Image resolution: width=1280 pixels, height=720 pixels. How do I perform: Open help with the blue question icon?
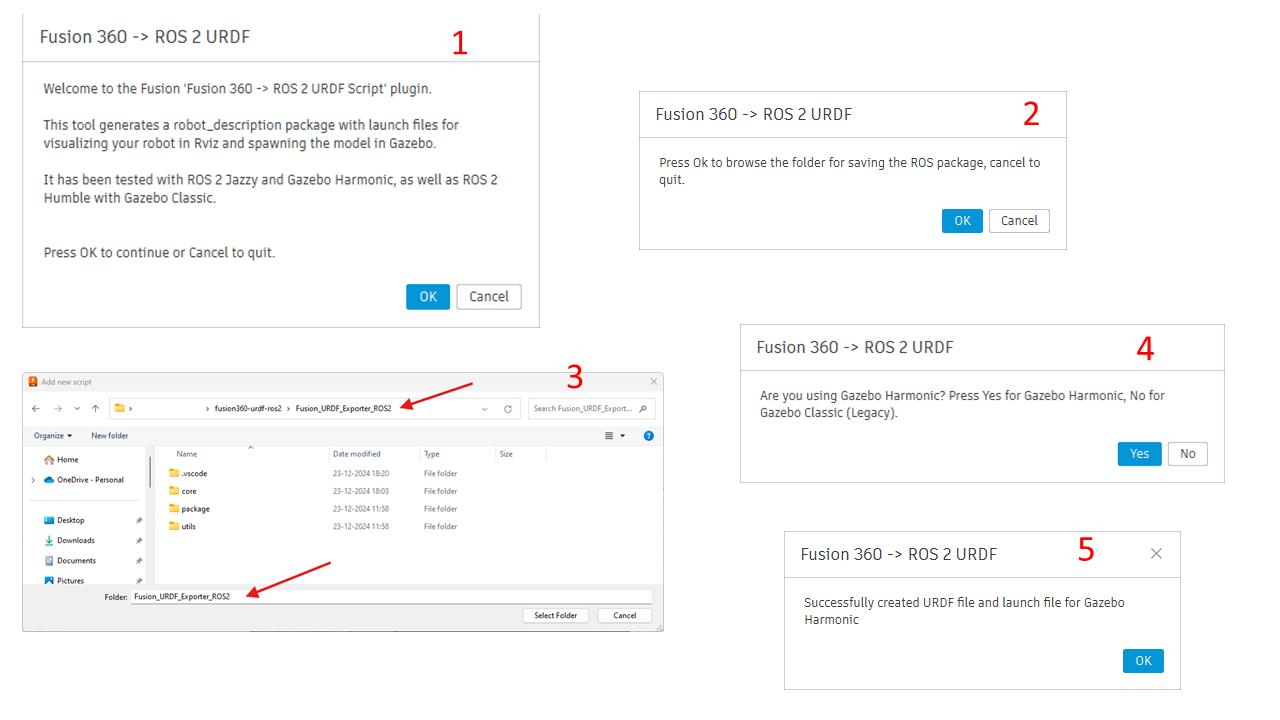click(649, 436)
